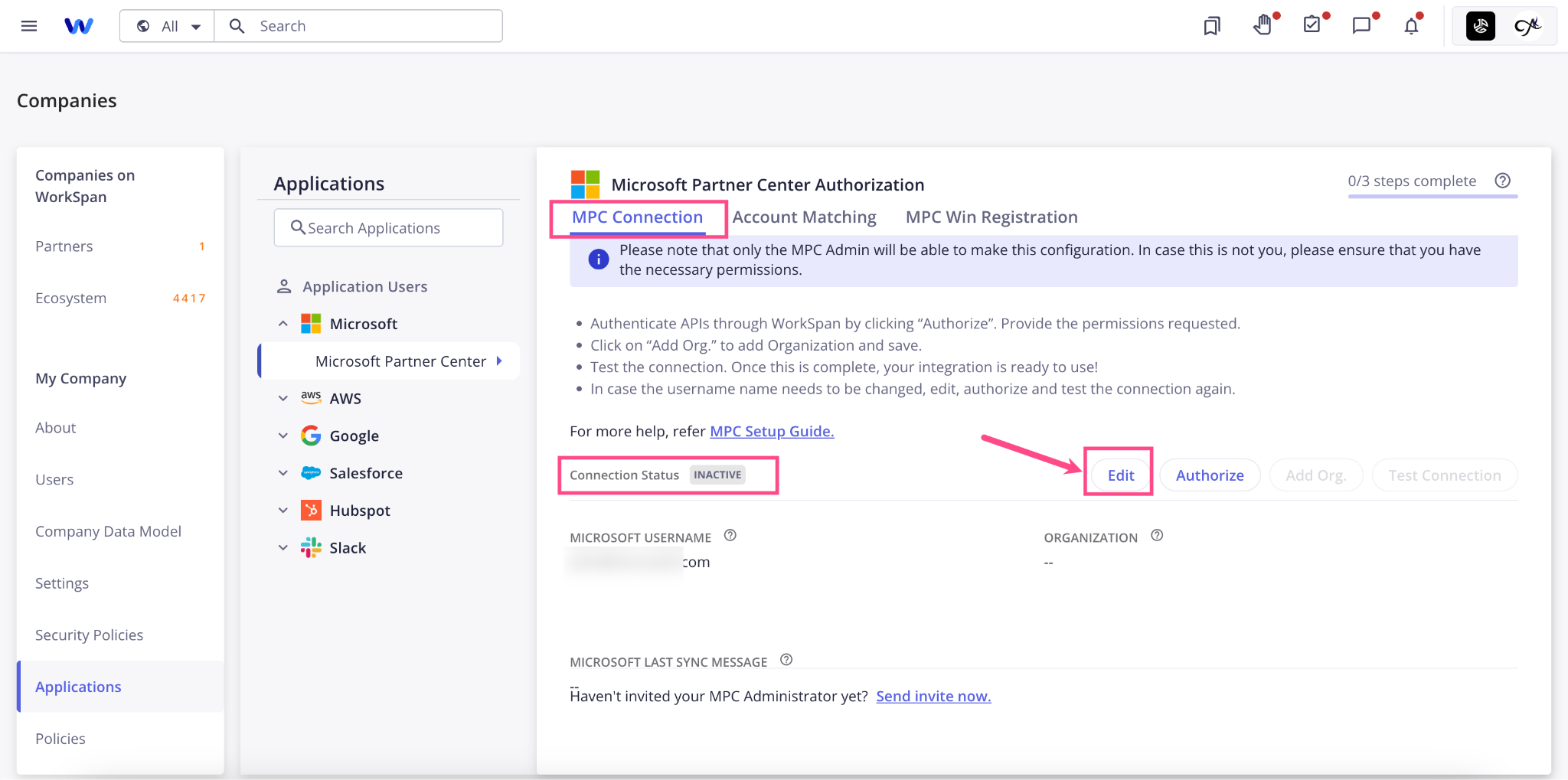Open the raised-hand requests icon
Screen dimensions: 1568x780
(x=1263, y=25)
